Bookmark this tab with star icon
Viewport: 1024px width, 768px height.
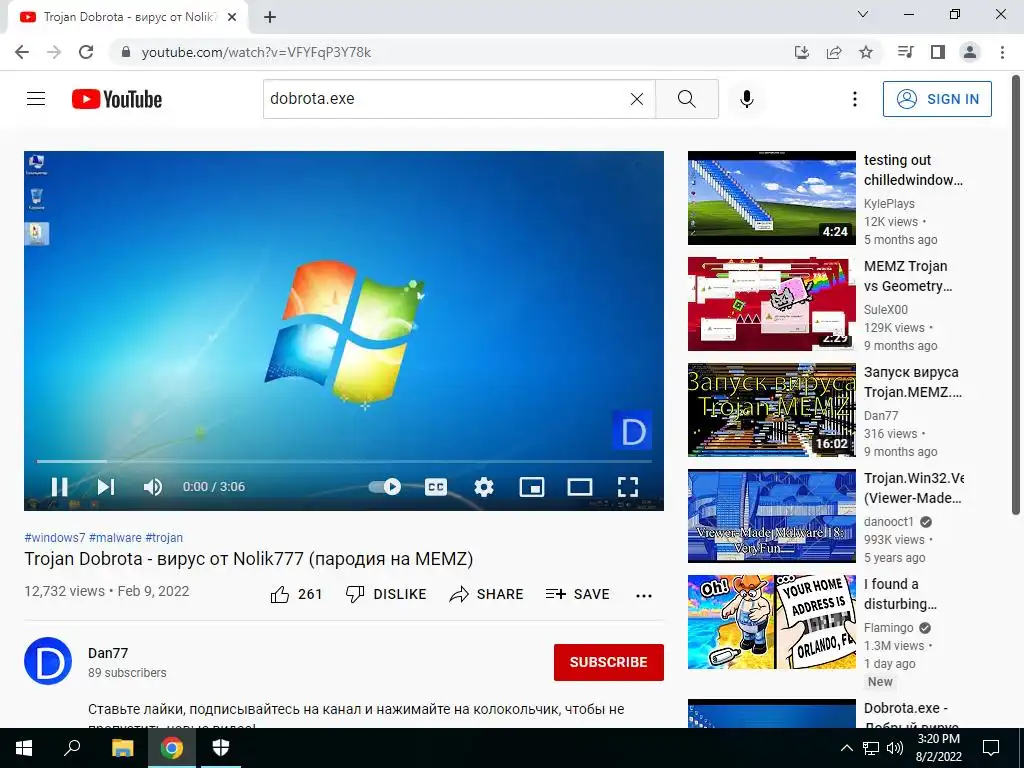866,52
